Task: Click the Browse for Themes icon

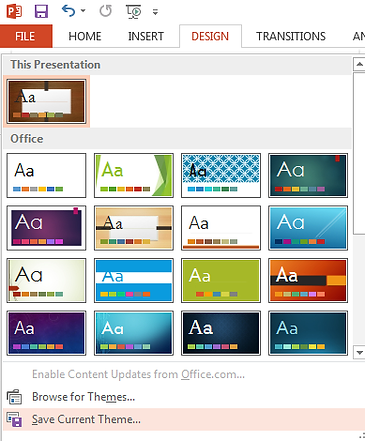Action: tap(14, 397)
